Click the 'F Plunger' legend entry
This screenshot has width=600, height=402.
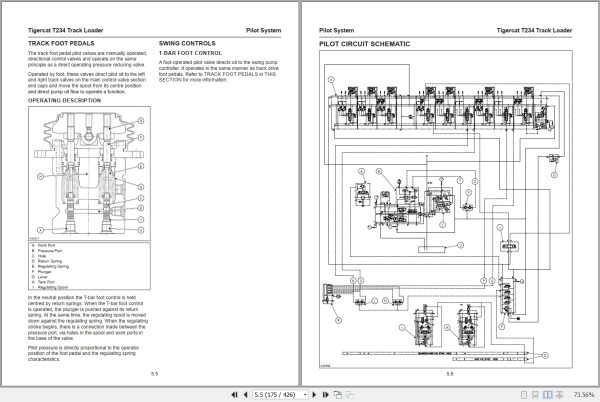click(41, 272)
